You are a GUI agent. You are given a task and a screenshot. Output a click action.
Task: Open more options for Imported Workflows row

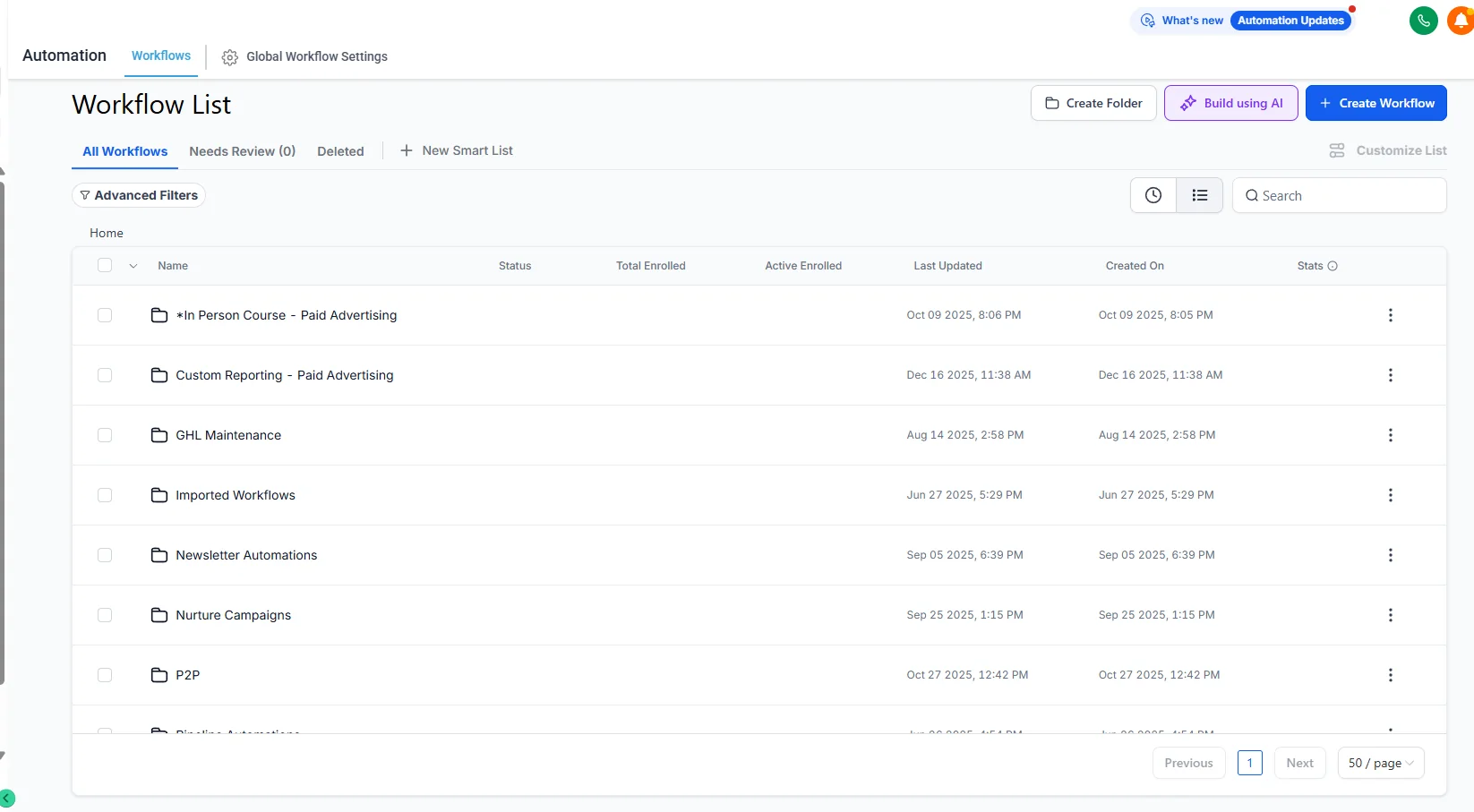click(1391, 495)
